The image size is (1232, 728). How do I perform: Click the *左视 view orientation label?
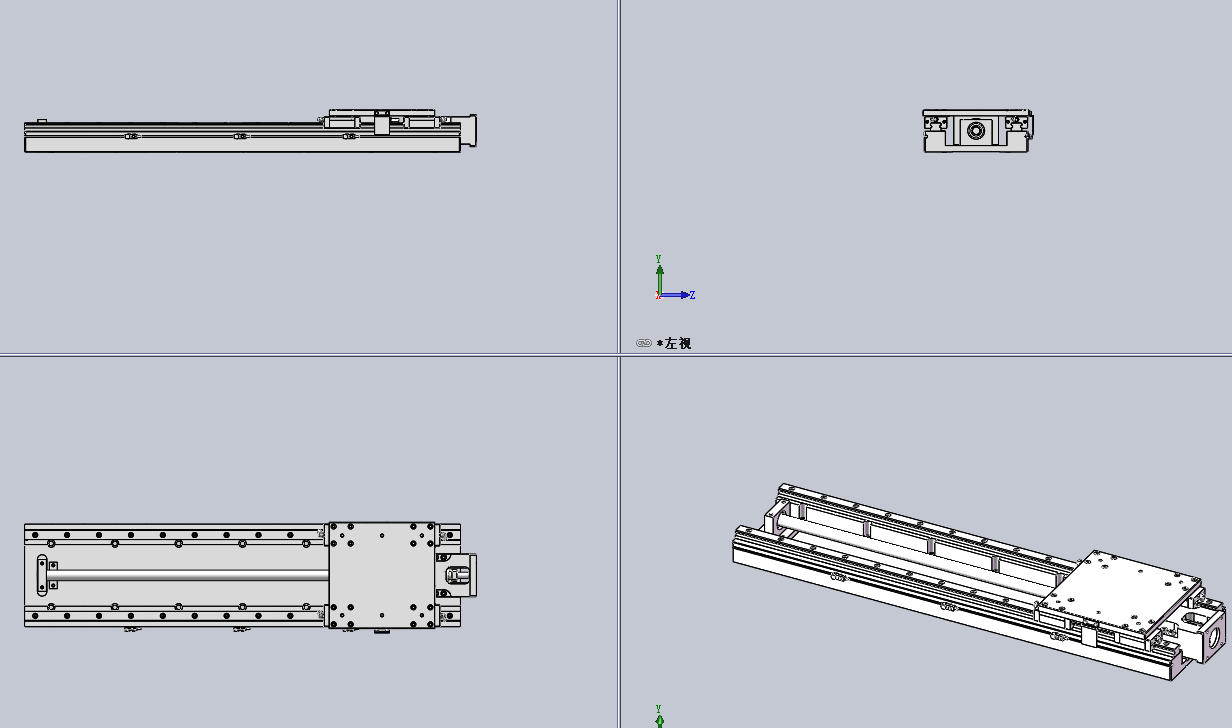675,343
